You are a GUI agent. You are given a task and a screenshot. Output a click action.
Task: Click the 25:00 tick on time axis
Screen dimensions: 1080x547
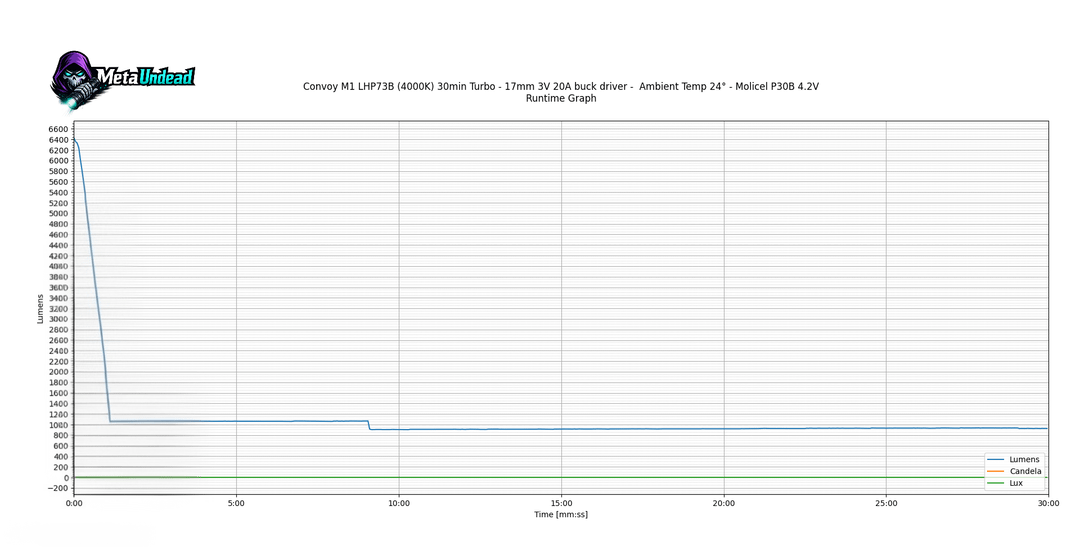click(x=885, y=503)
